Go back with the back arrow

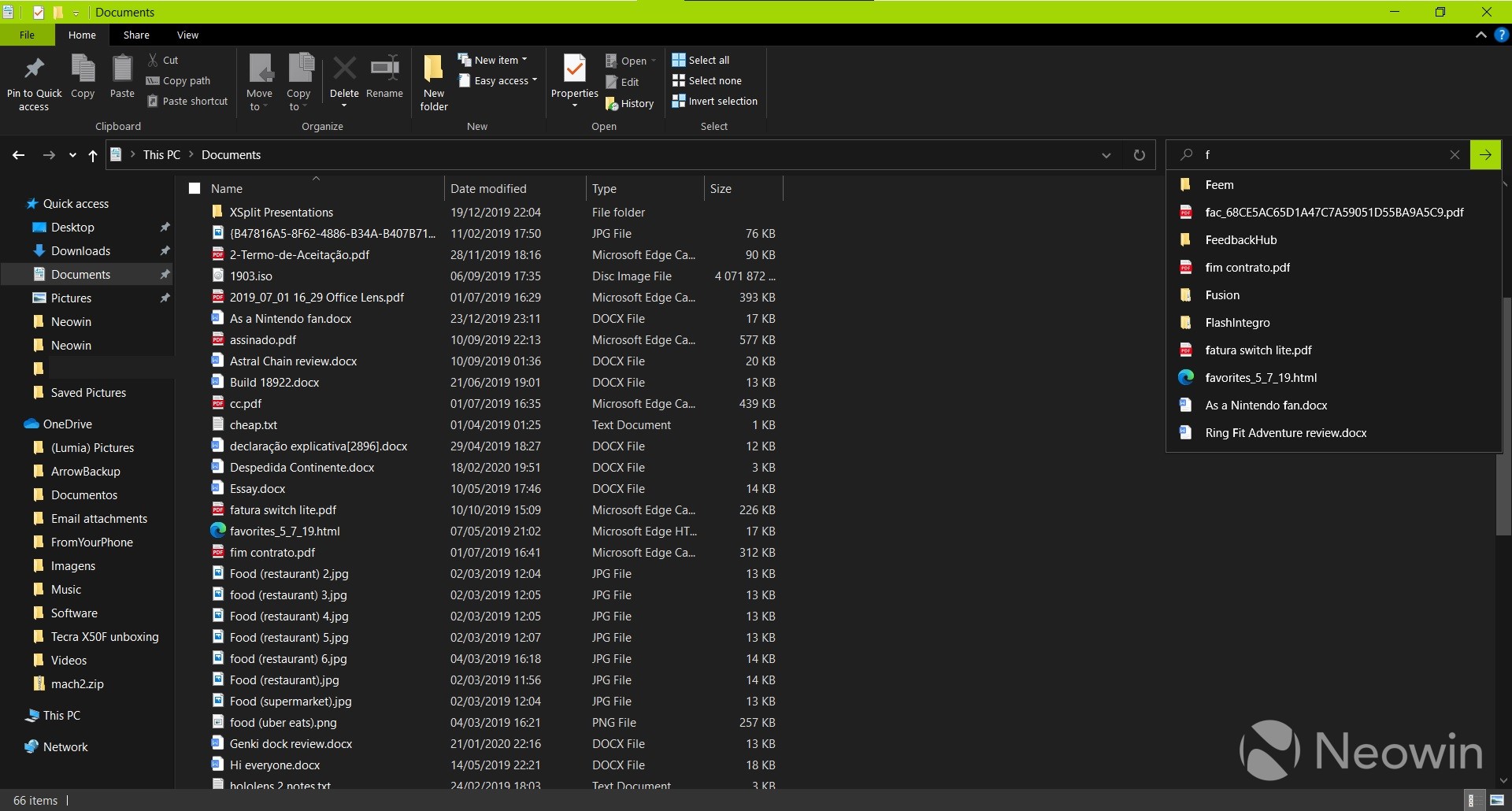(x=18, y=155)
